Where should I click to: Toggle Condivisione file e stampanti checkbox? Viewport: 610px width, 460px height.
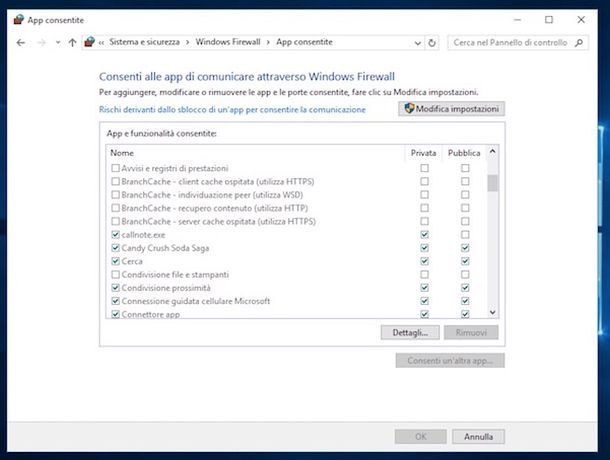tap(116, 274)
